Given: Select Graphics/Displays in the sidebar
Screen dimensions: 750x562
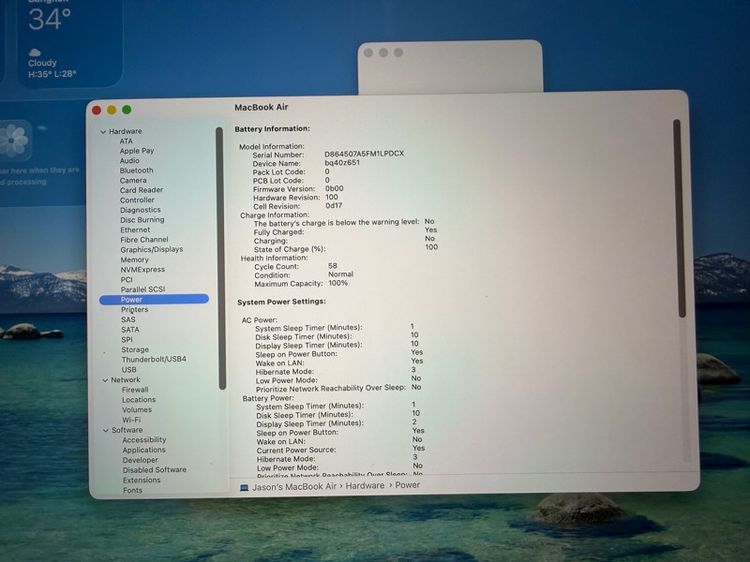Looking at the screenshot, I should click(152, 250).
